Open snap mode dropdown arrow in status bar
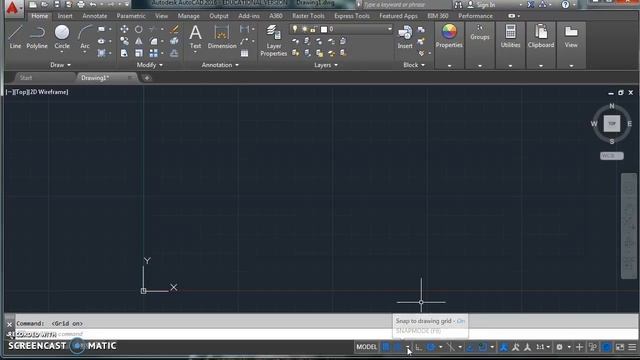This screenshot has height=360, width=640. pos(407,347)
